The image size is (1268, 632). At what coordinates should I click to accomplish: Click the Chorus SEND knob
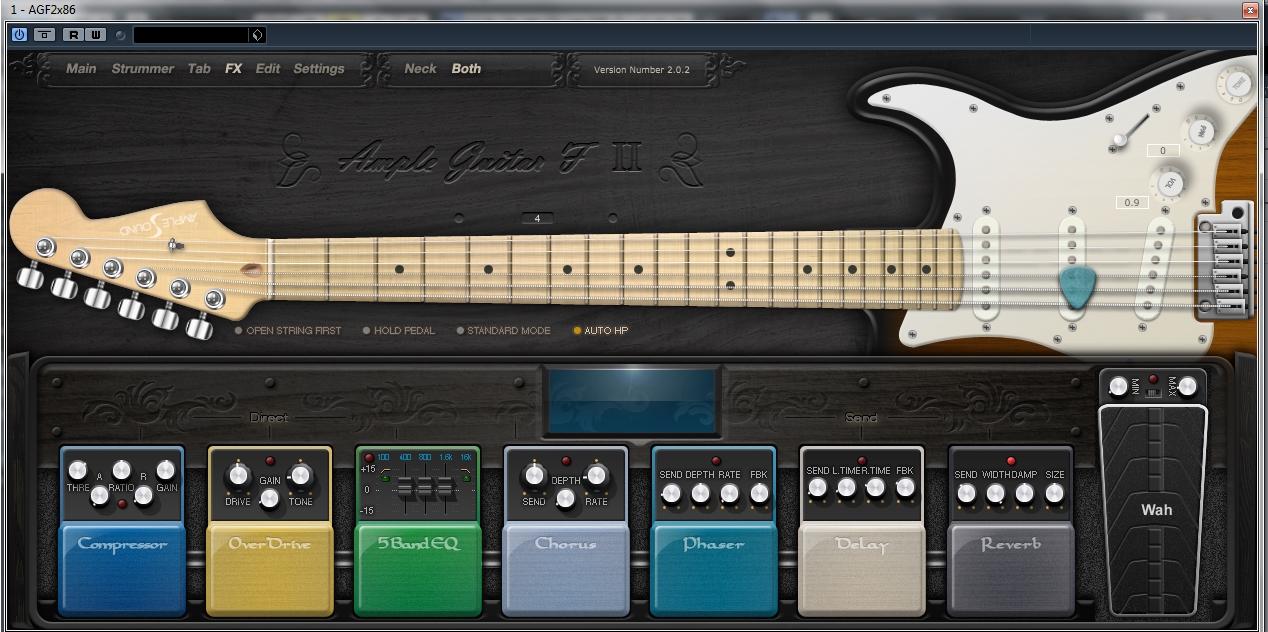(x=534, y=475)
